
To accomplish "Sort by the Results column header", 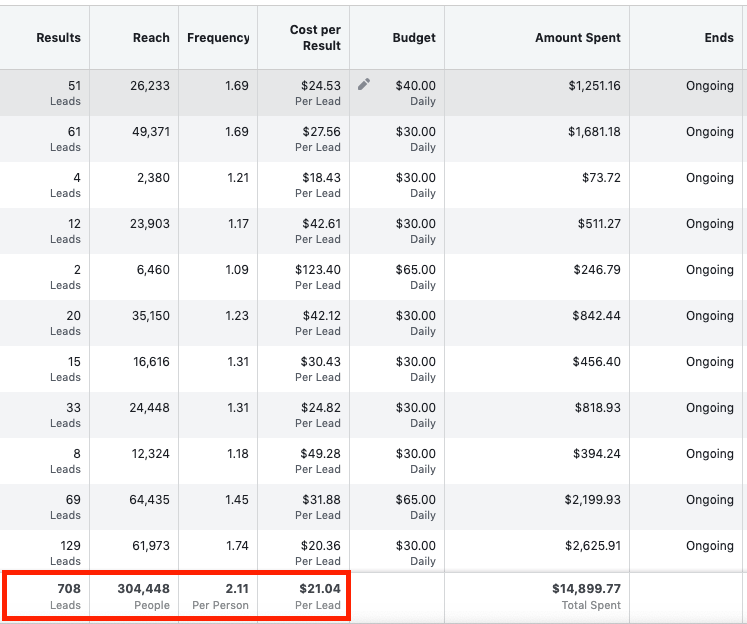I will [x=59, y=38].
